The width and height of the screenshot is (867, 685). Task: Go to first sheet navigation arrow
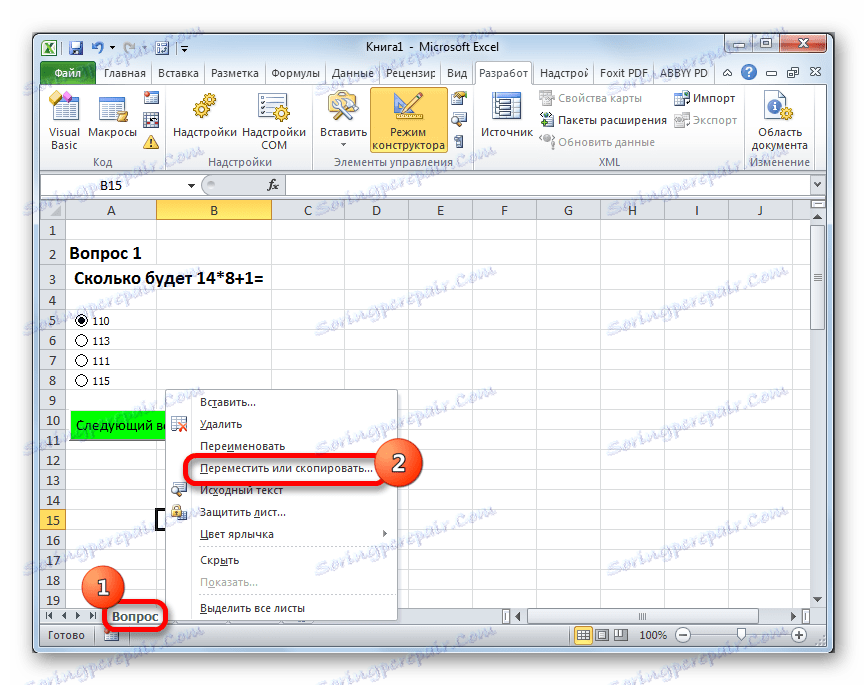point(49,615)
